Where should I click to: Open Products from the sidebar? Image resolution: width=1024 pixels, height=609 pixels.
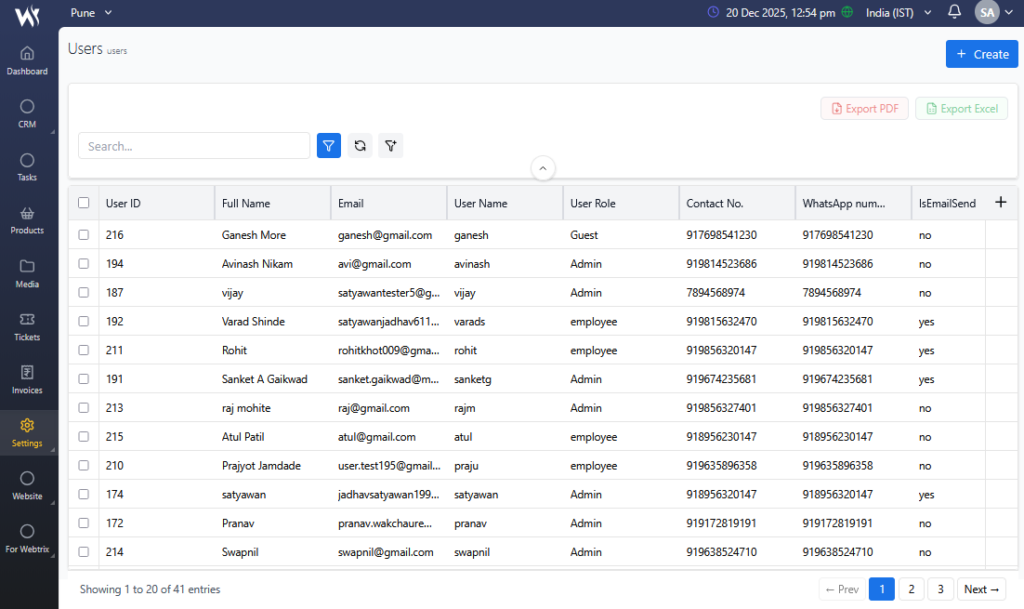coord(27,220)
